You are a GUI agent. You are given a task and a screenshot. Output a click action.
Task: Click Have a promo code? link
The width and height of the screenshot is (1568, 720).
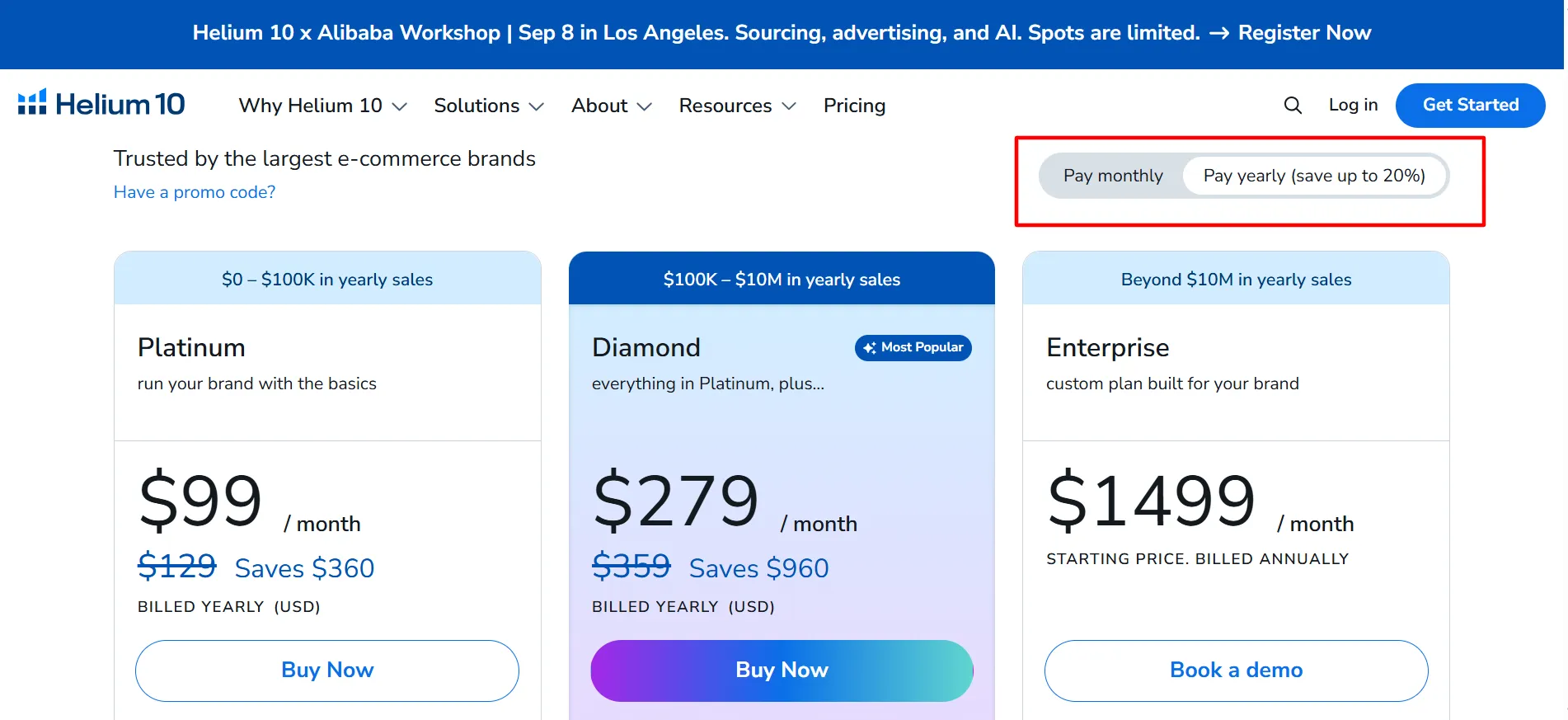pyautogui.click(x=195, y=192)
